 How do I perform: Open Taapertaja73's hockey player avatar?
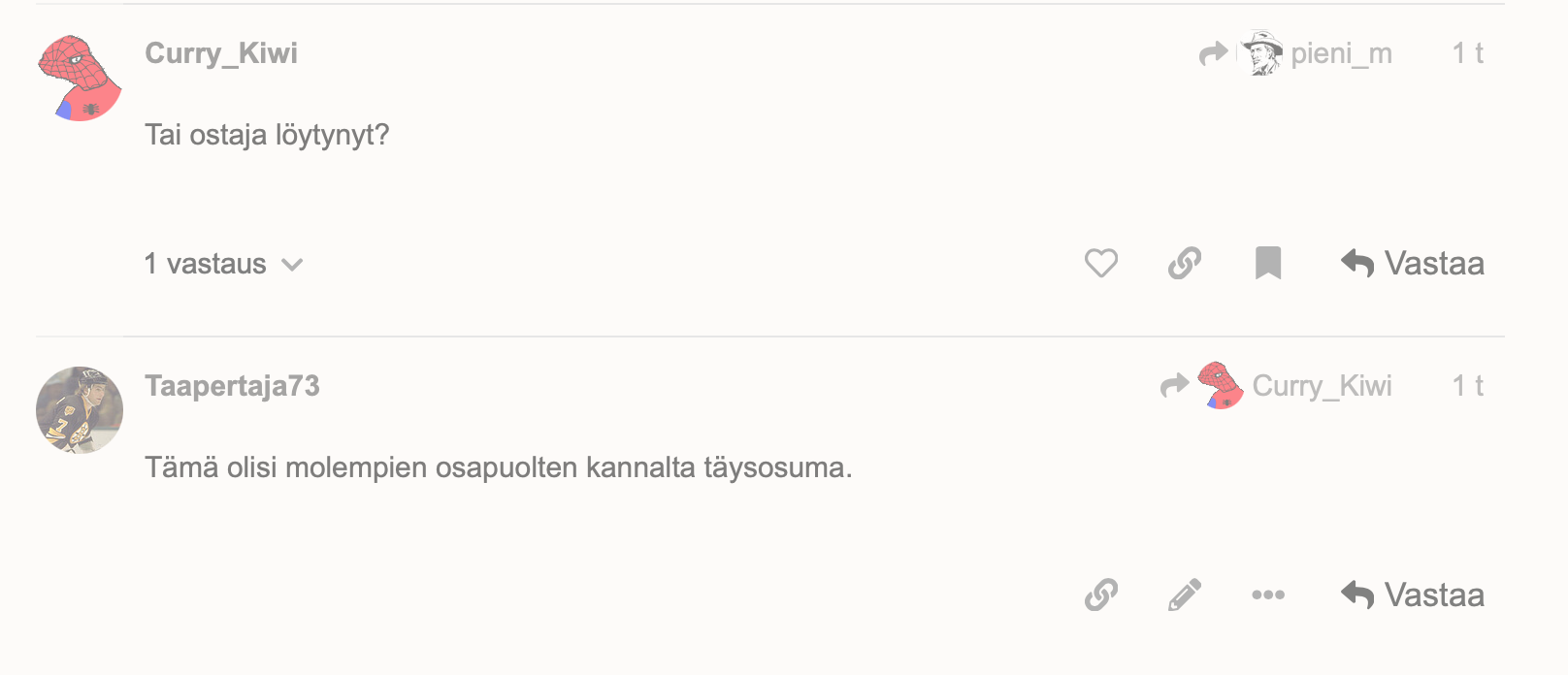pyautogui.click(x=80, y=410)
